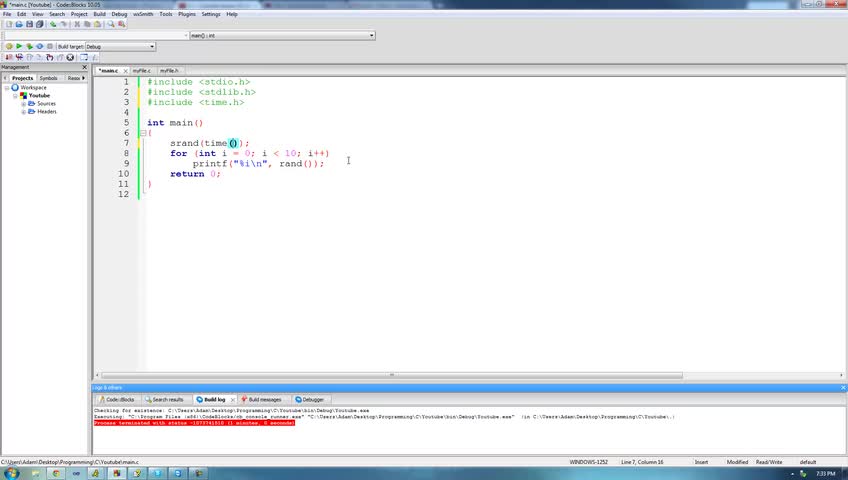The height and width of the screenshot is (480, 848).
Task: Open the Build menu
Action: (100, 14)
